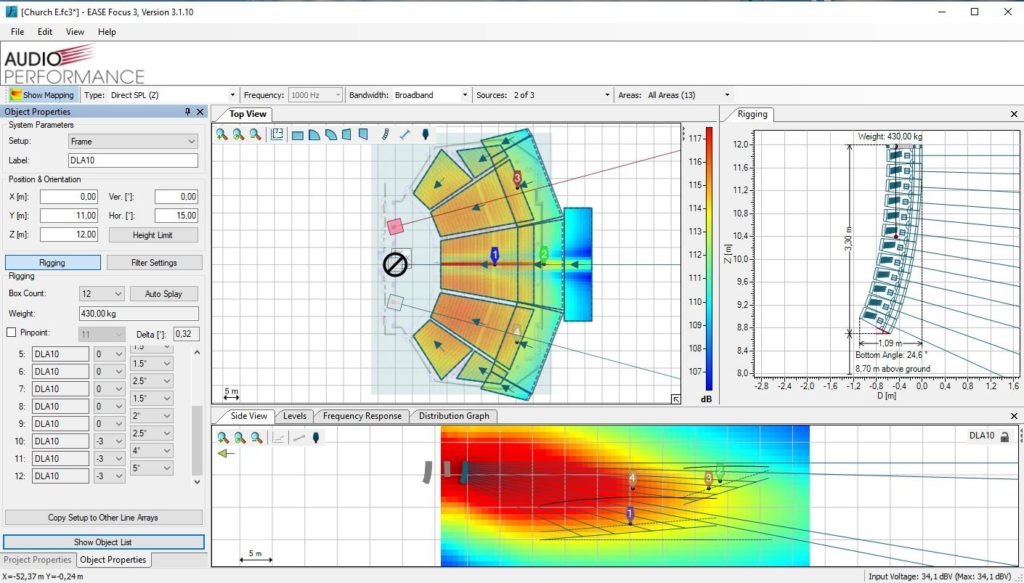This screenshot has height=583, width=1024.
Task: Toggle the Show Mapping button
Action: (41, 95)
